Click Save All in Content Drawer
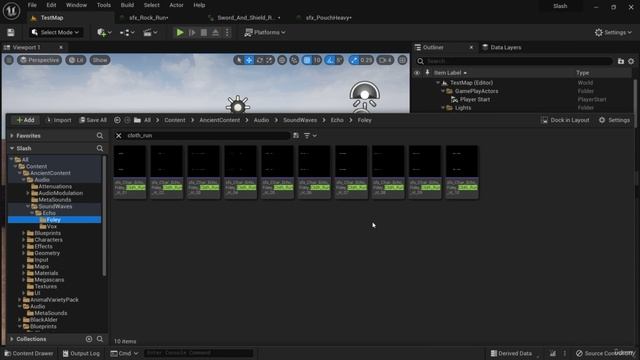This screenshot has width=640, height=360. click(93, 120)
